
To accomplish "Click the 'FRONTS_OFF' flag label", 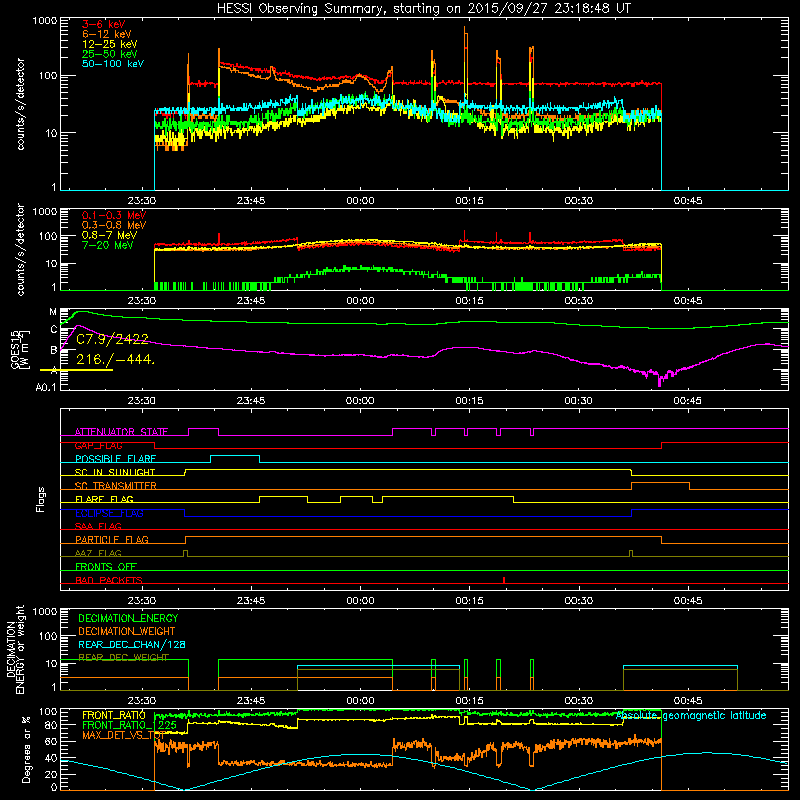I will coord(106,566).
